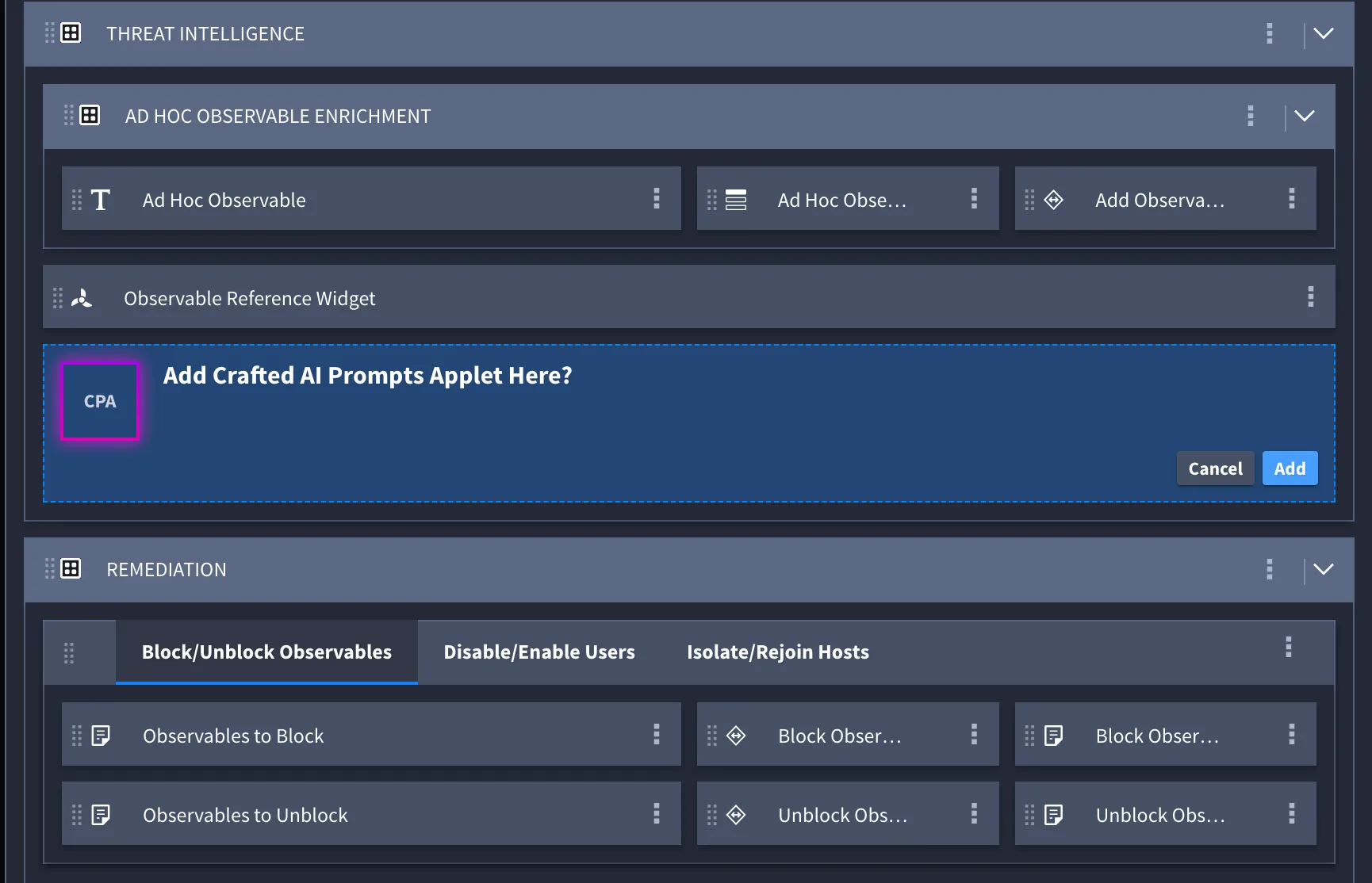This screenshot has width=1372, height=883.
Task: Click Observables to Unblock note icon
Action: [x=101, y=815]
